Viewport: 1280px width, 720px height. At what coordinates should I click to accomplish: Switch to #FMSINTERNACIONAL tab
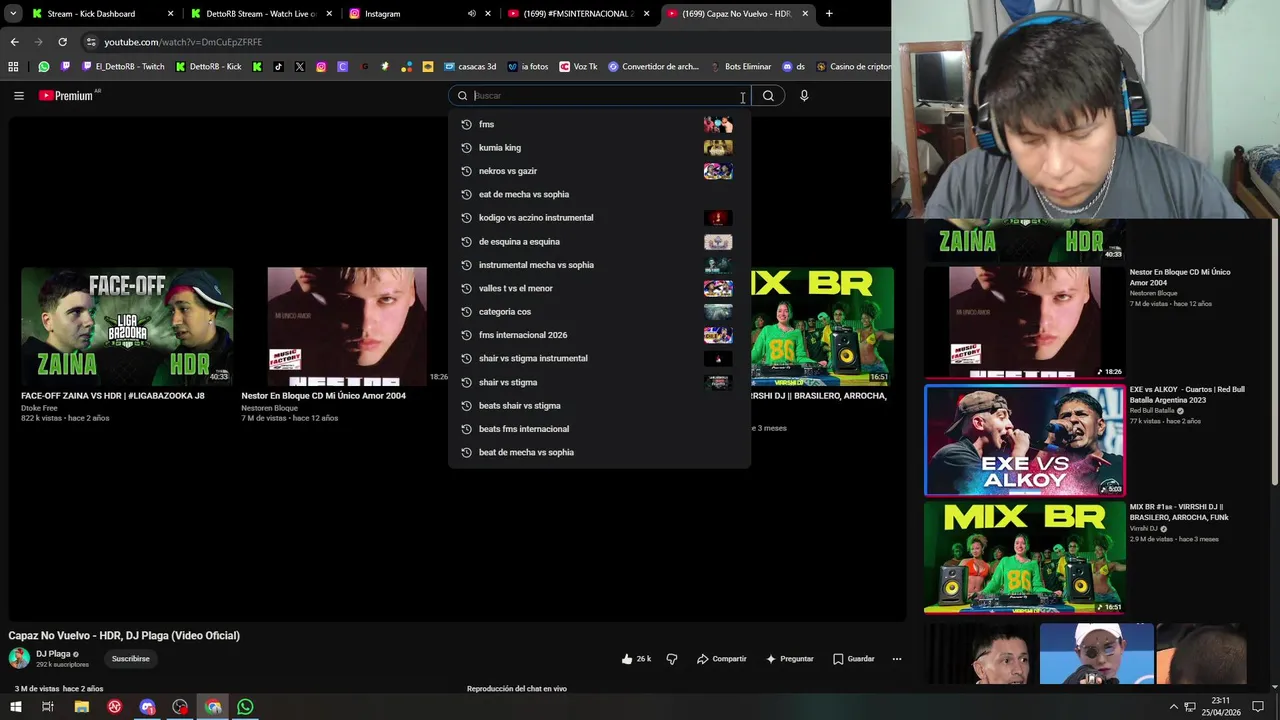pos(580,14)
